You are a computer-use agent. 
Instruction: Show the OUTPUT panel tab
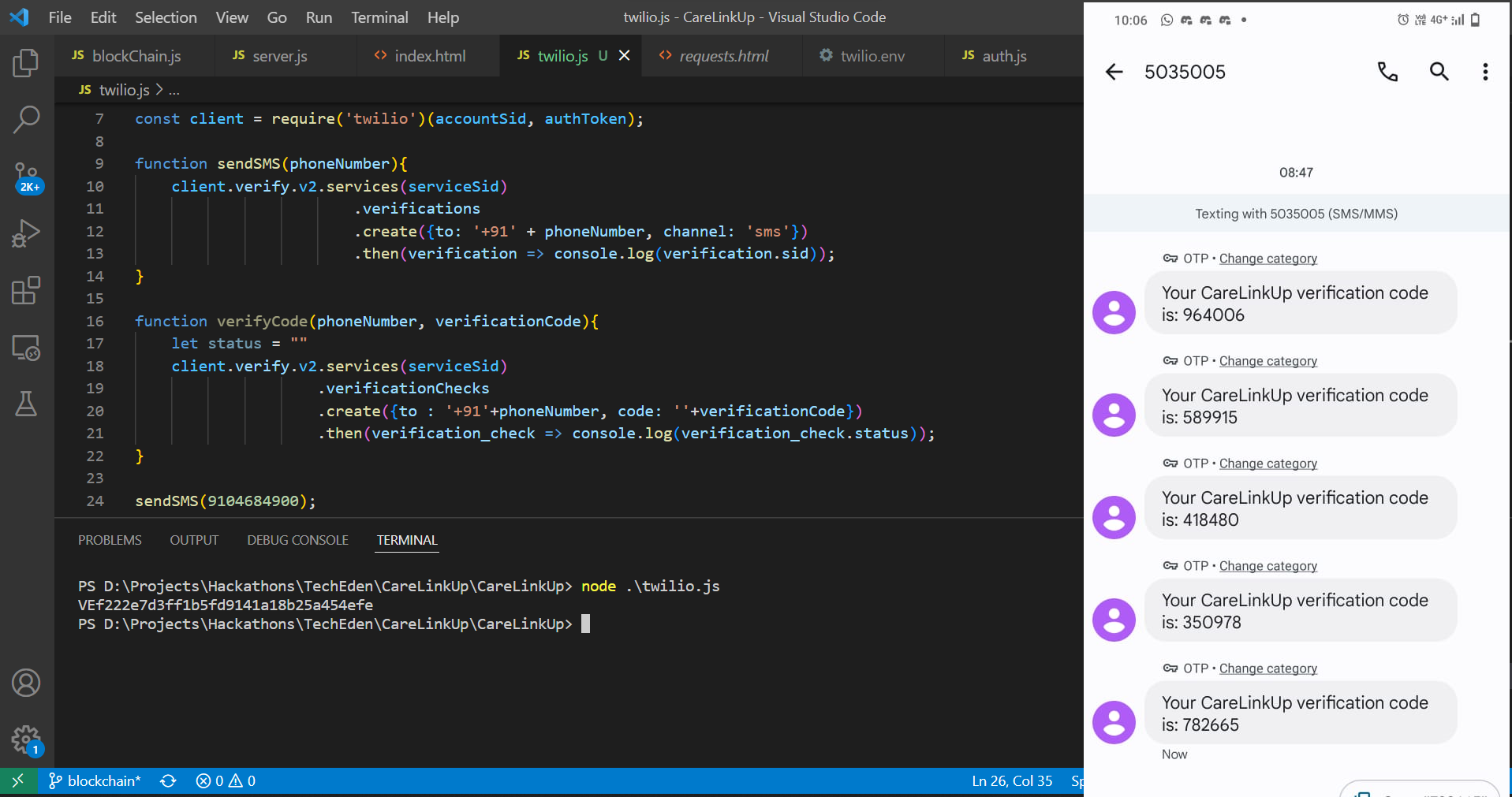click(x=194, y=540)
